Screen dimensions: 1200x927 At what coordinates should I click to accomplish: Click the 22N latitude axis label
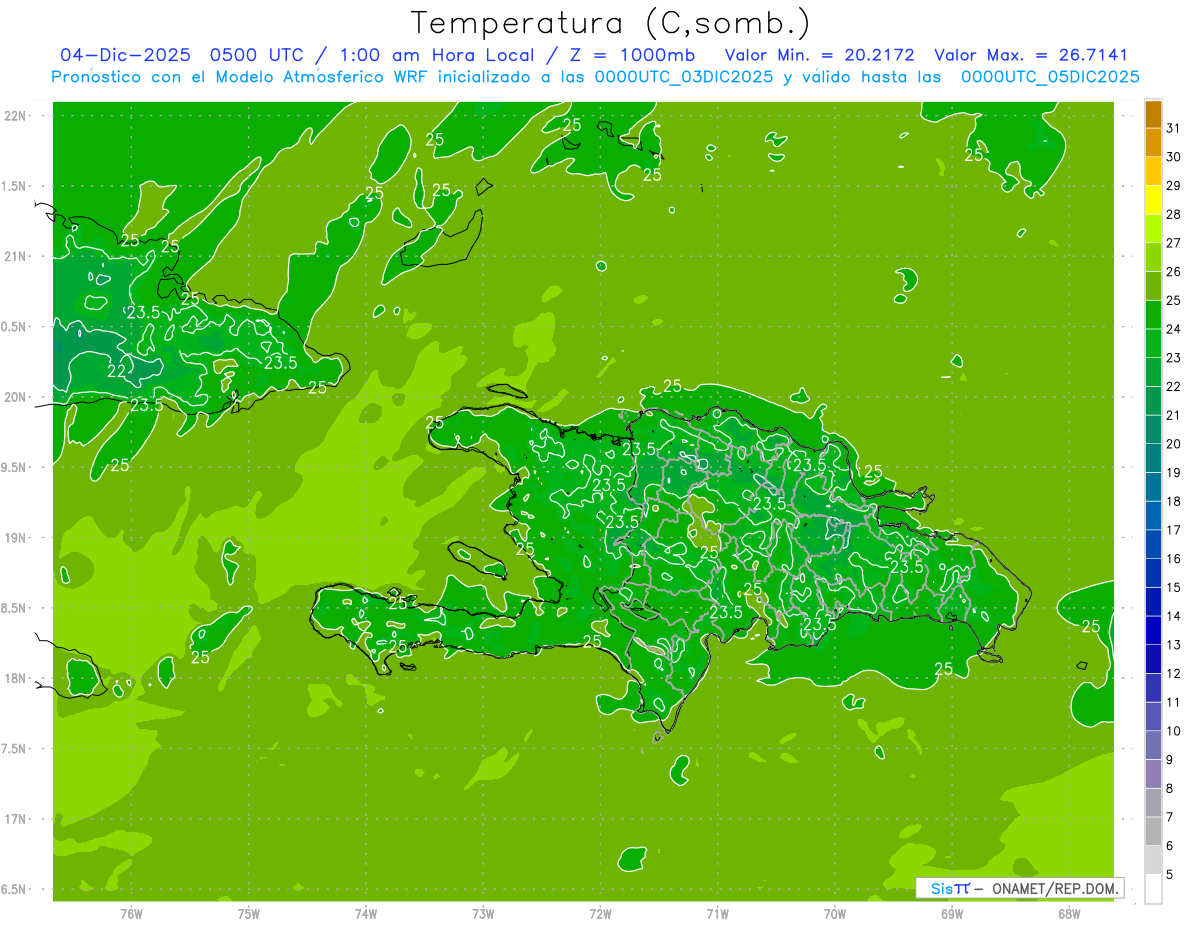15,116
